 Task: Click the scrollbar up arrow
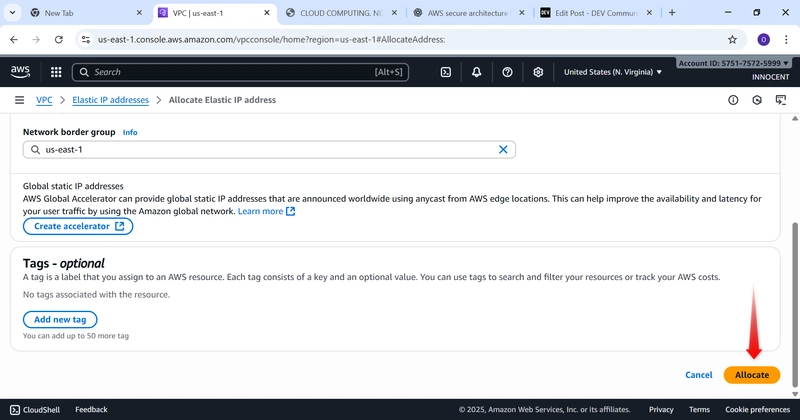[794, 118]
